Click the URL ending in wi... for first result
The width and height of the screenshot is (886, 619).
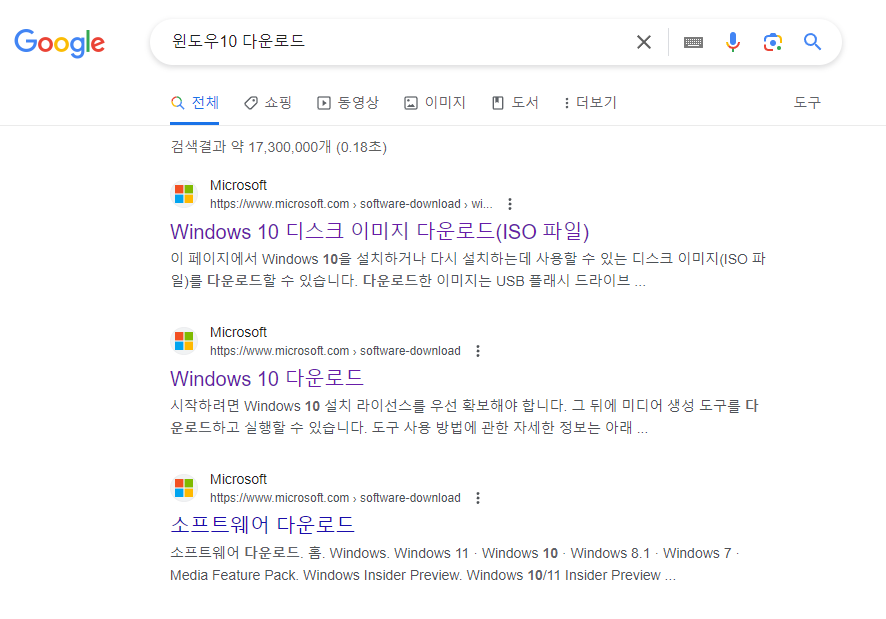pos(351,204)
